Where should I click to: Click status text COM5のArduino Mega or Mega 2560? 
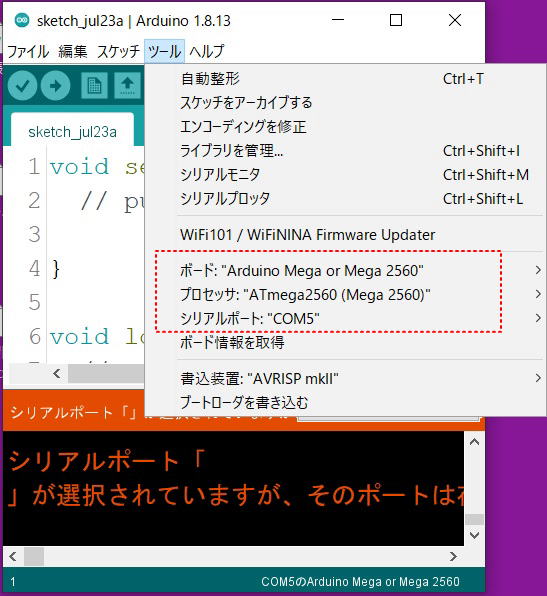pos(360,582)
